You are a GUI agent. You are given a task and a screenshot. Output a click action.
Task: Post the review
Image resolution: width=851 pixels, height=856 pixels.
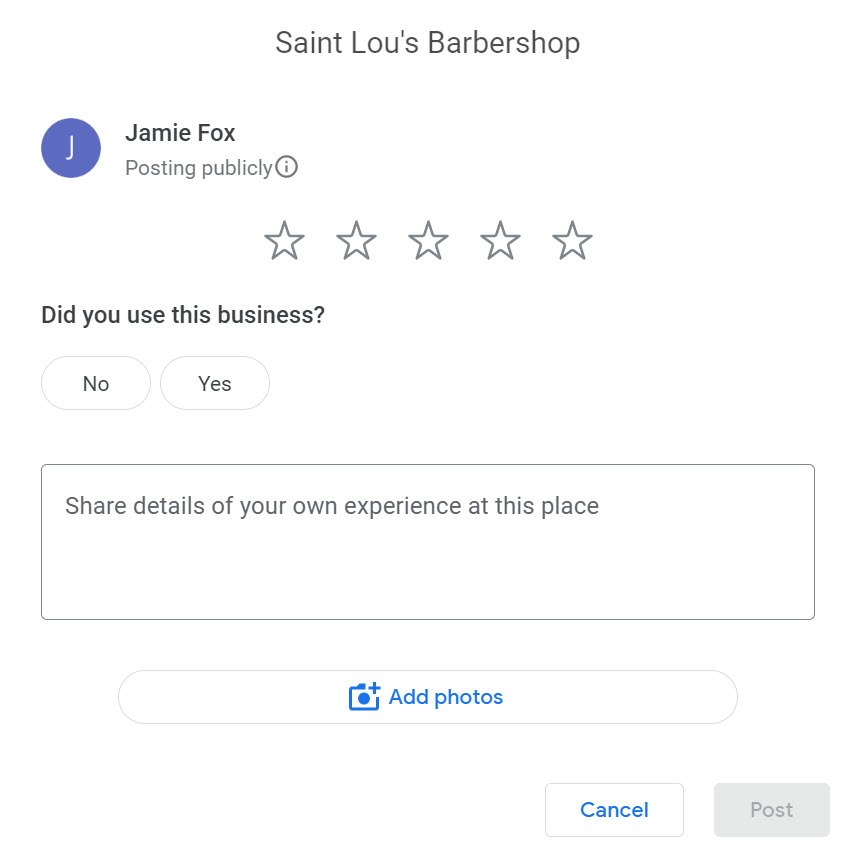click(x=771, y=810)
